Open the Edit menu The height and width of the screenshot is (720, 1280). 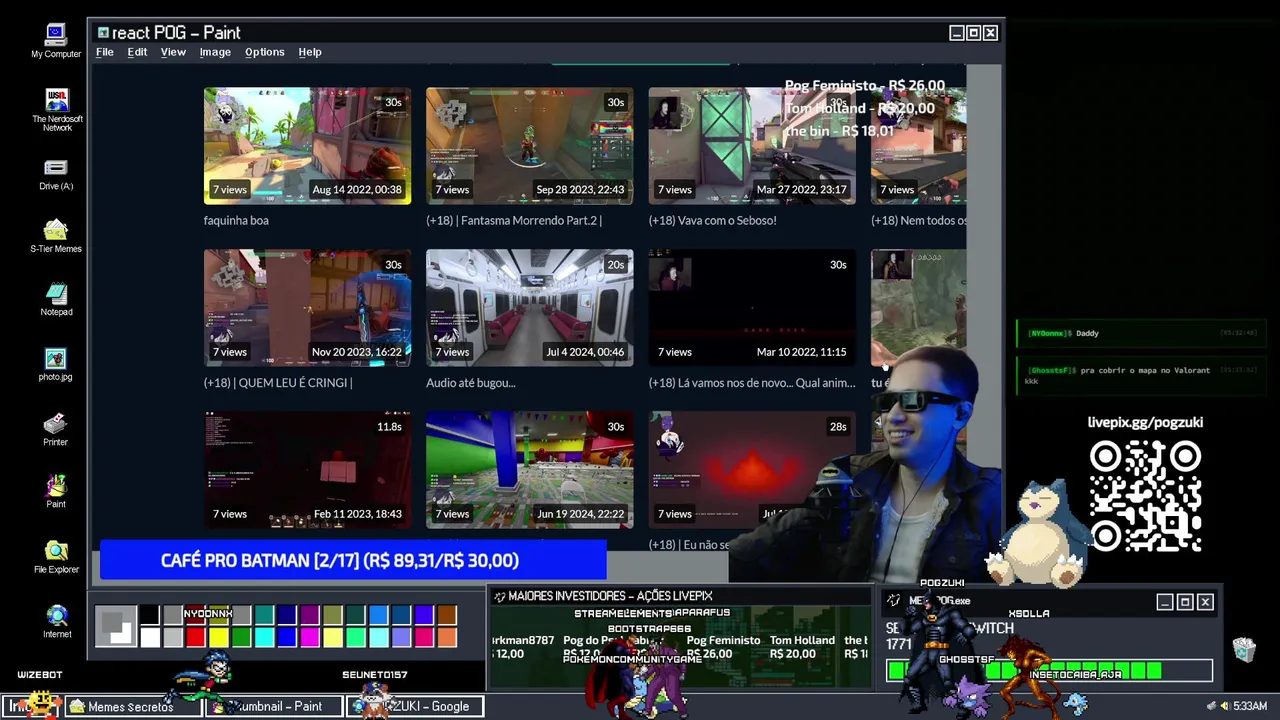[x=137, y=52]
